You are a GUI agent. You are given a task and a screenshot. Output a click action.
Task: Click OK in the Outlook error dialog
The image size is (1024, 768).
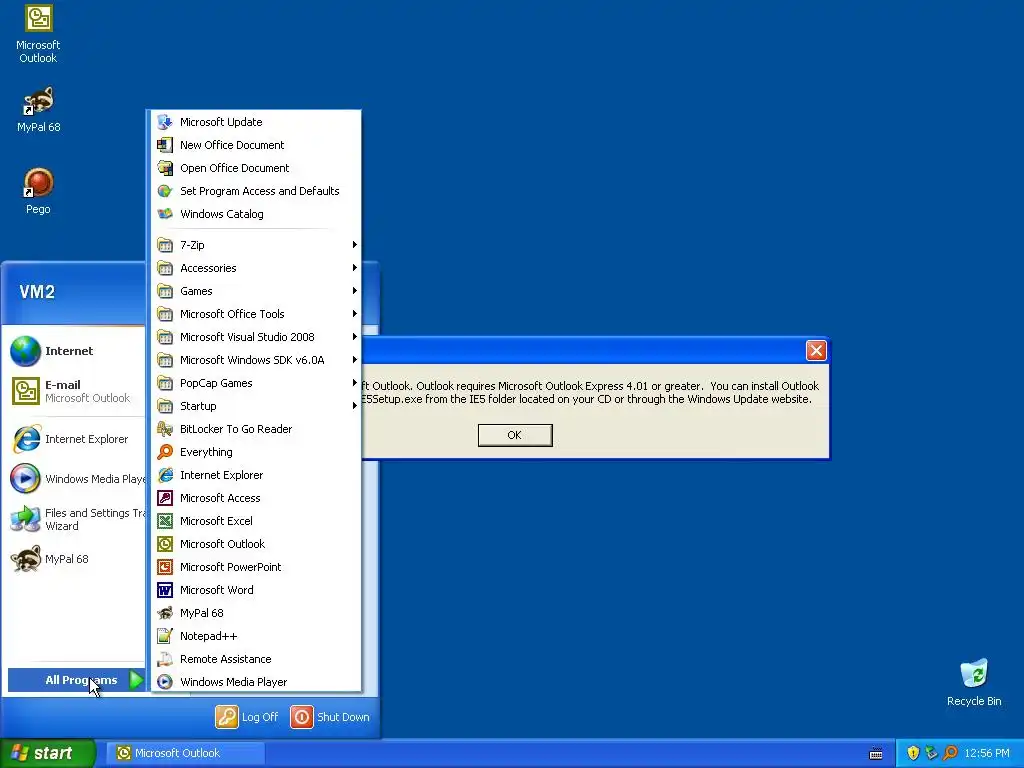coord(515,435)
